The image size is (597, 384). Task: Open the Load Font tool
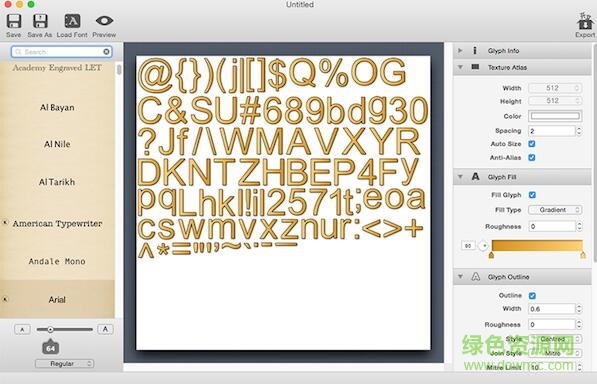click(72, 21)
